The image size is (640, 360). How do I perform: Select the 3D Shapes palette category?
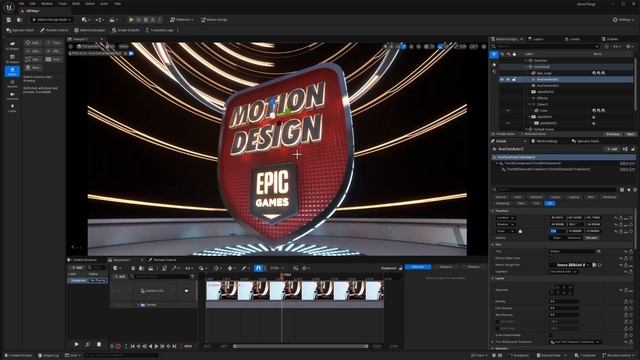pyautogui.click(x=12, y=59)
